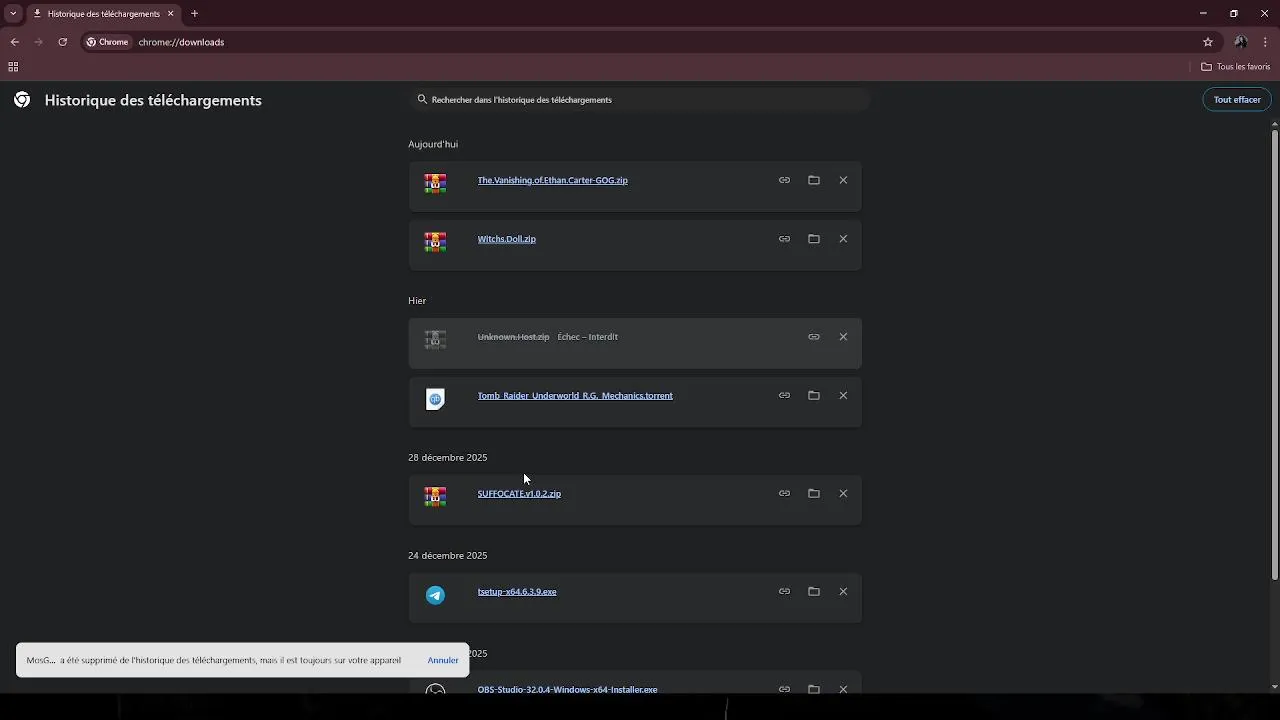The image size is (1280, 720).
Task: Copy download link for SUFFOCATE.v1.0.2.zip
Action: tap(784, 493)
